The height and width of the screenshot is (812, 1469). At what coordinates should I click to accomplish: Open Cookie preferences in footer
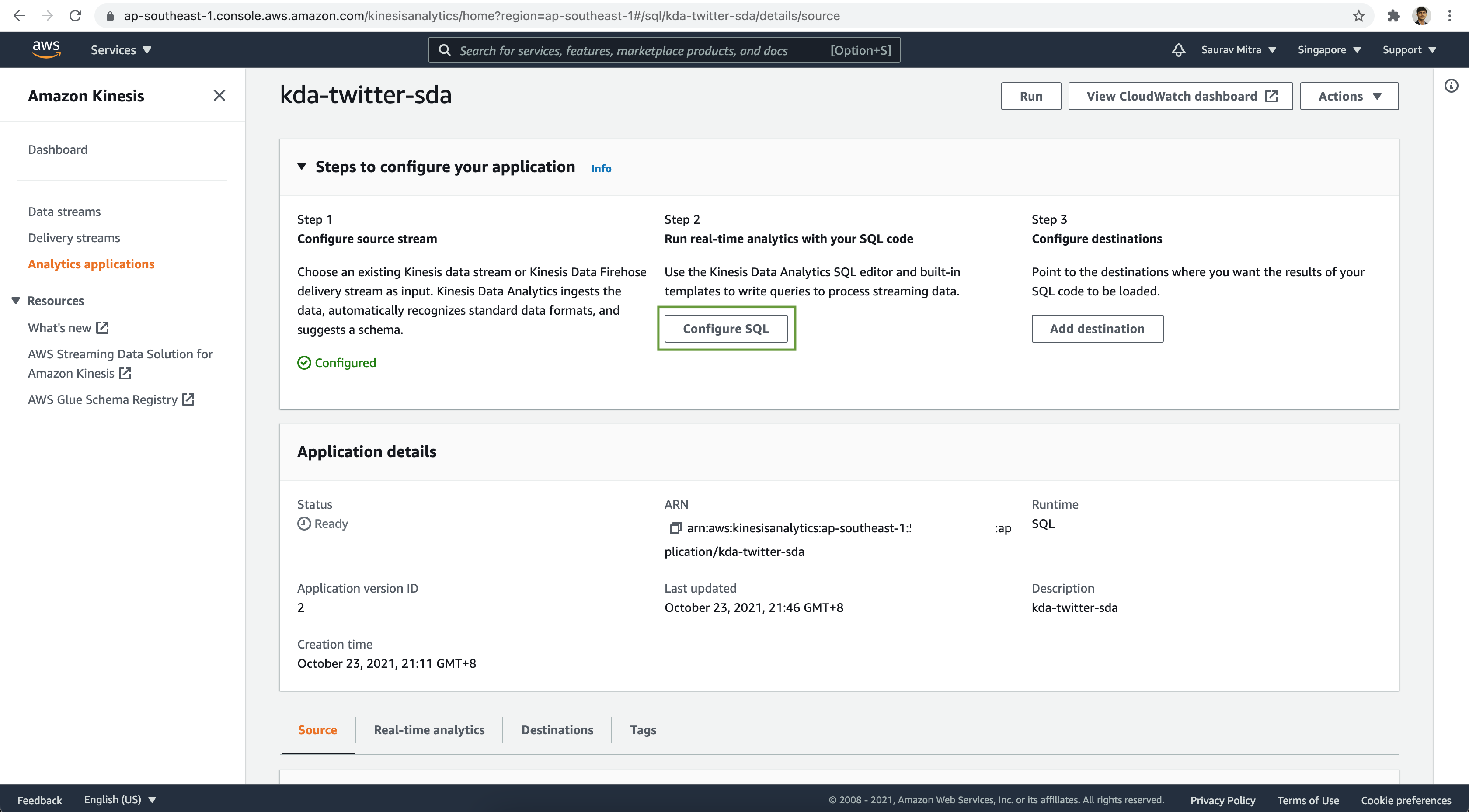point(1406,800)
